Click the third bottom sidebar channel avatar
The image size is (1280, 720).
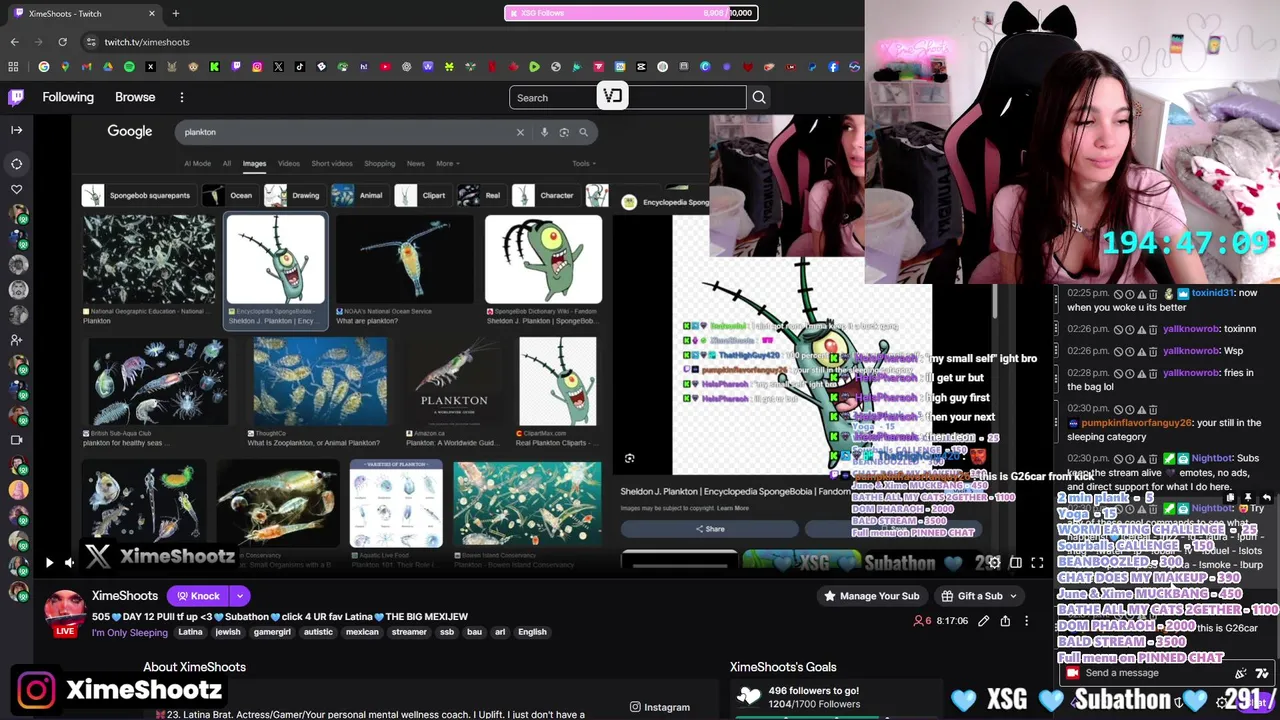coord(18,515)
